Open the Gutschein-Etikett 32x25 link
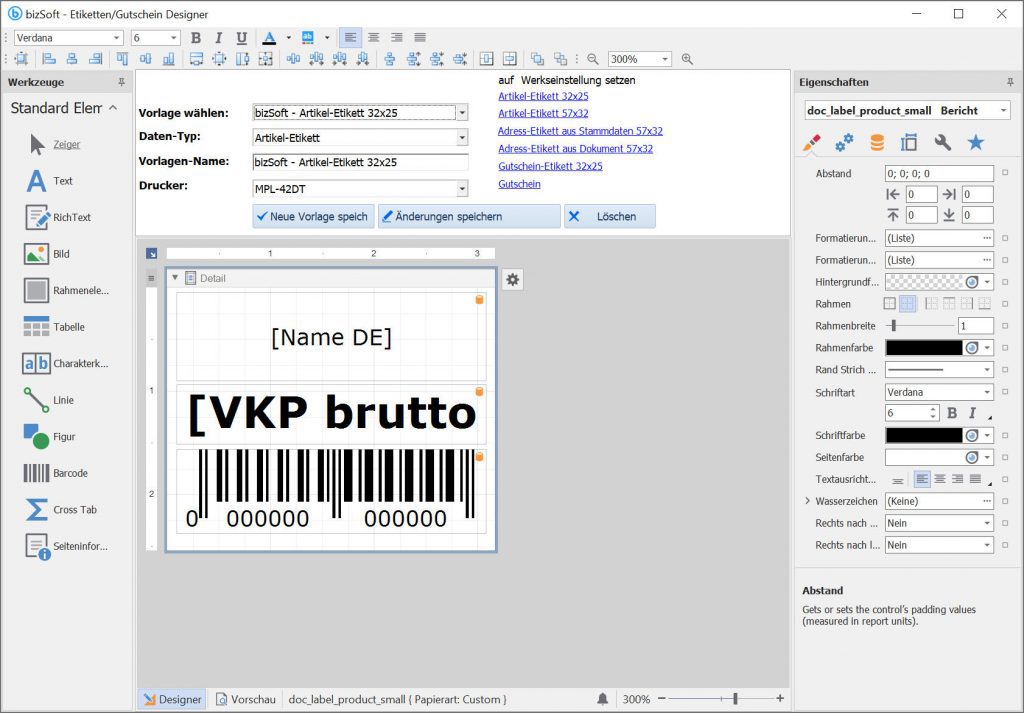1024x713 pixels. coord(551,166)
